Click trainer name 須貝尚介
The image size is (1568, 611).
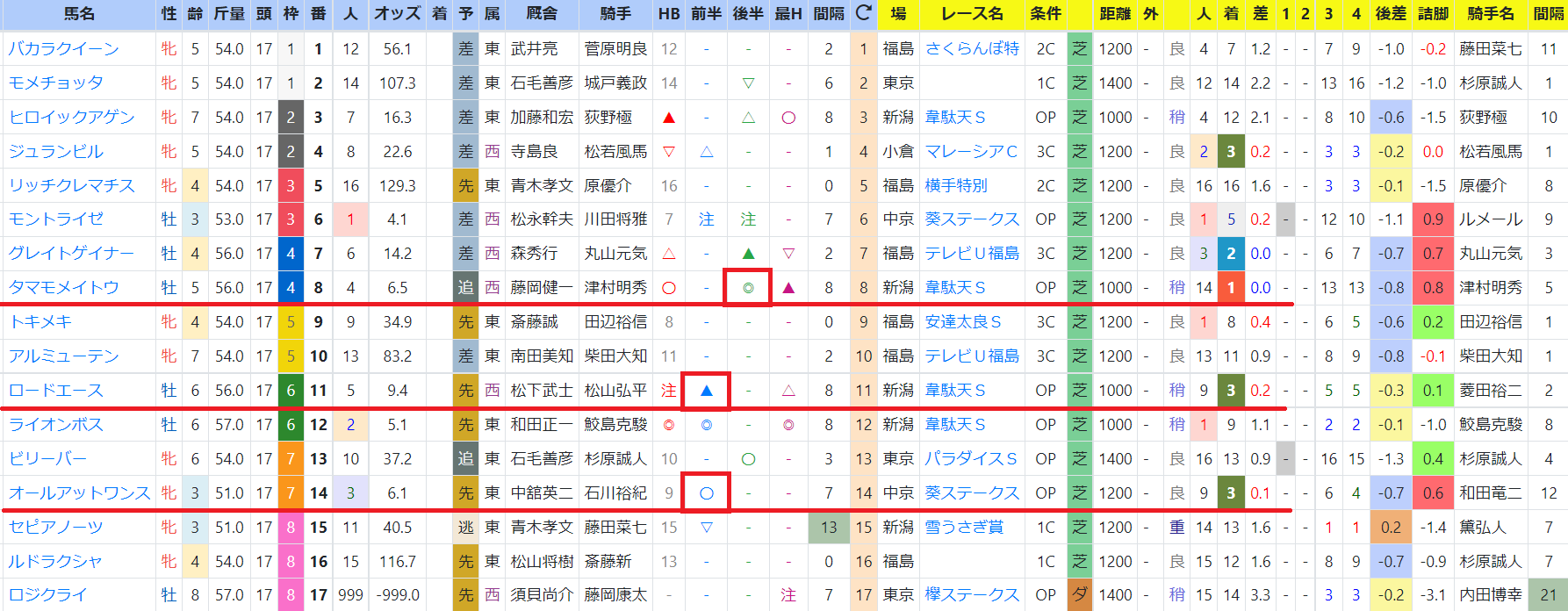coord(542,595)
